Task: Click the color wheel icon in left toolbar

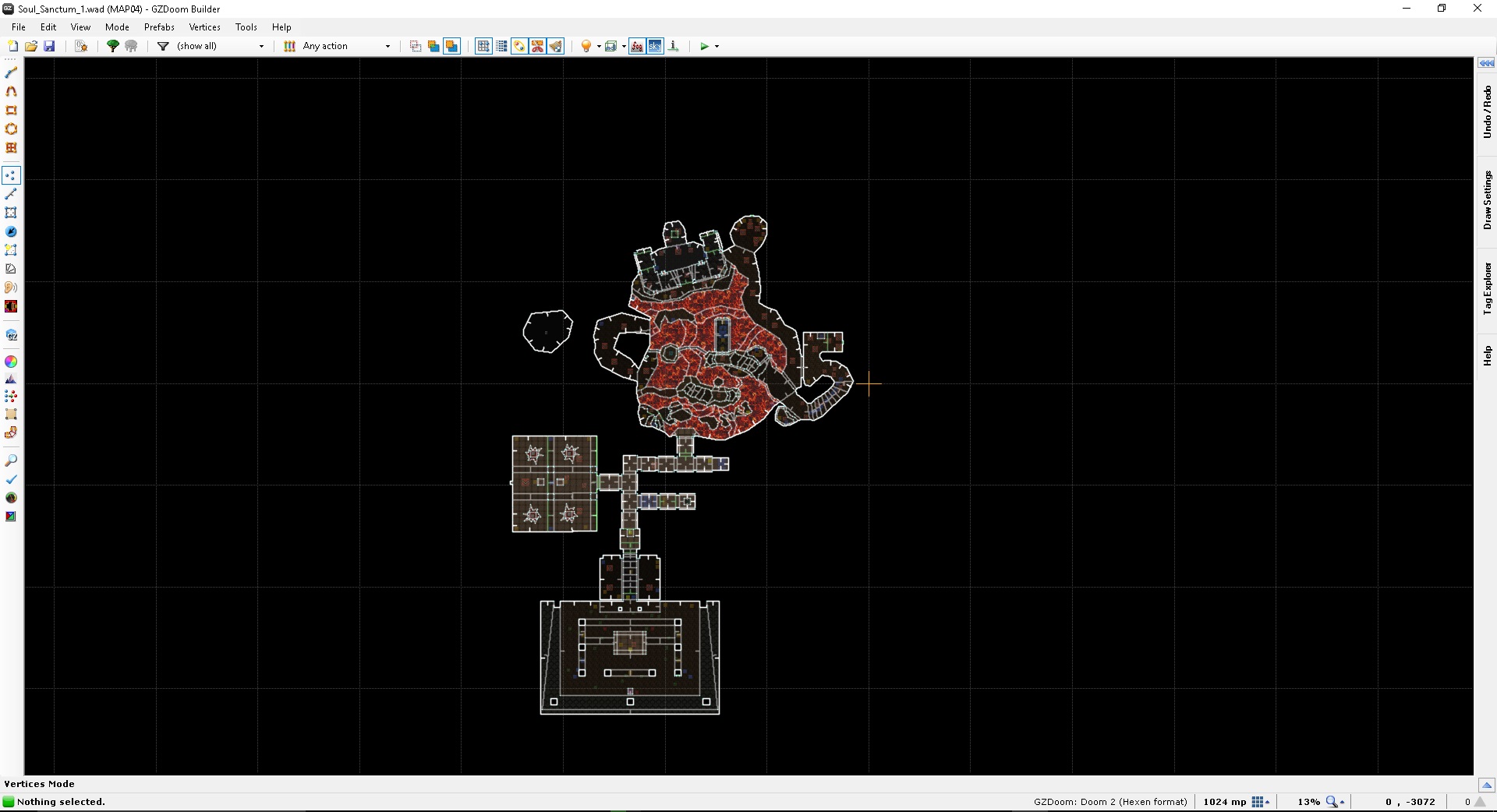Action: 11,362
